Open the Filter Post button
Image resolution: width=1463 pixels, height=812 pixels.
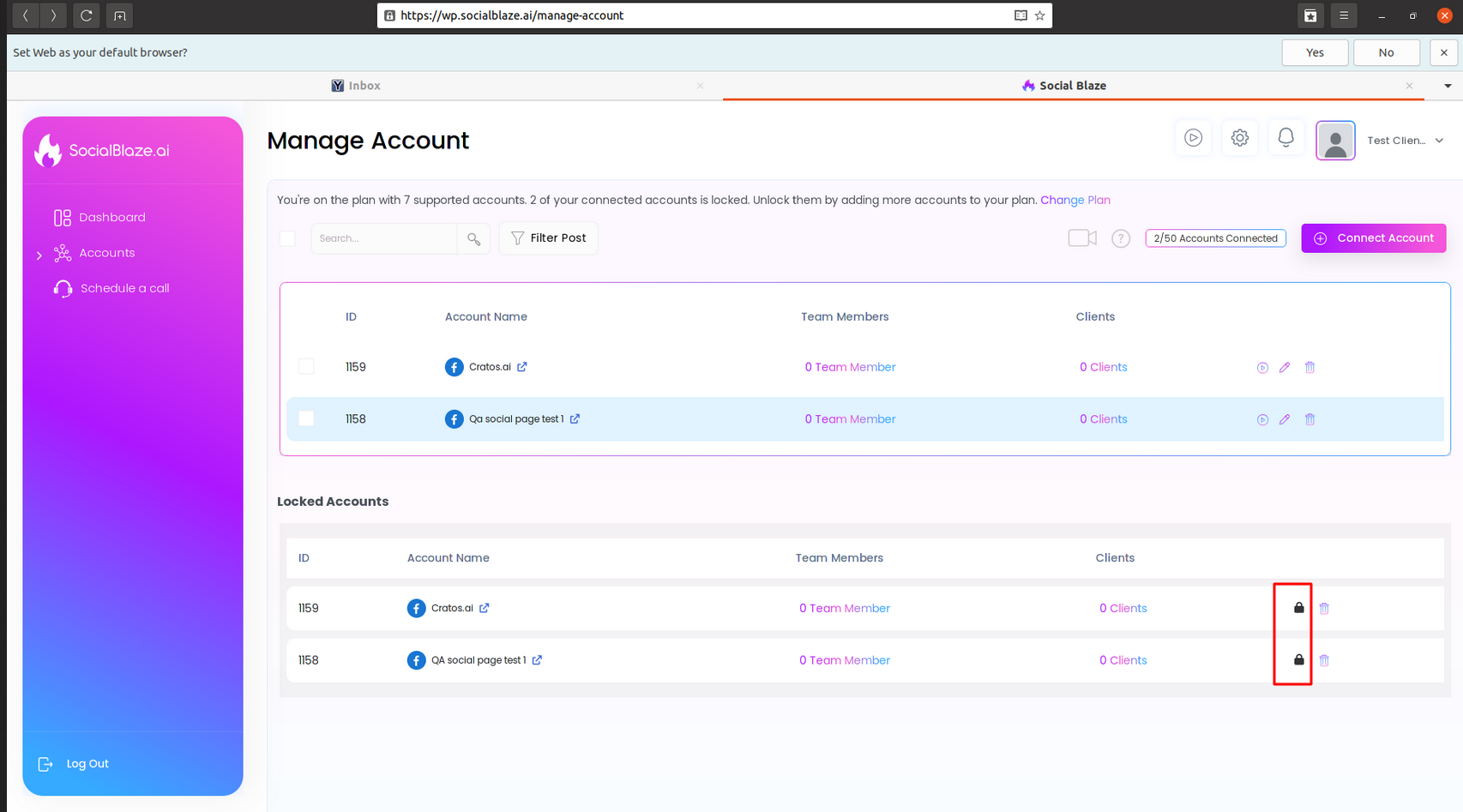549,238
